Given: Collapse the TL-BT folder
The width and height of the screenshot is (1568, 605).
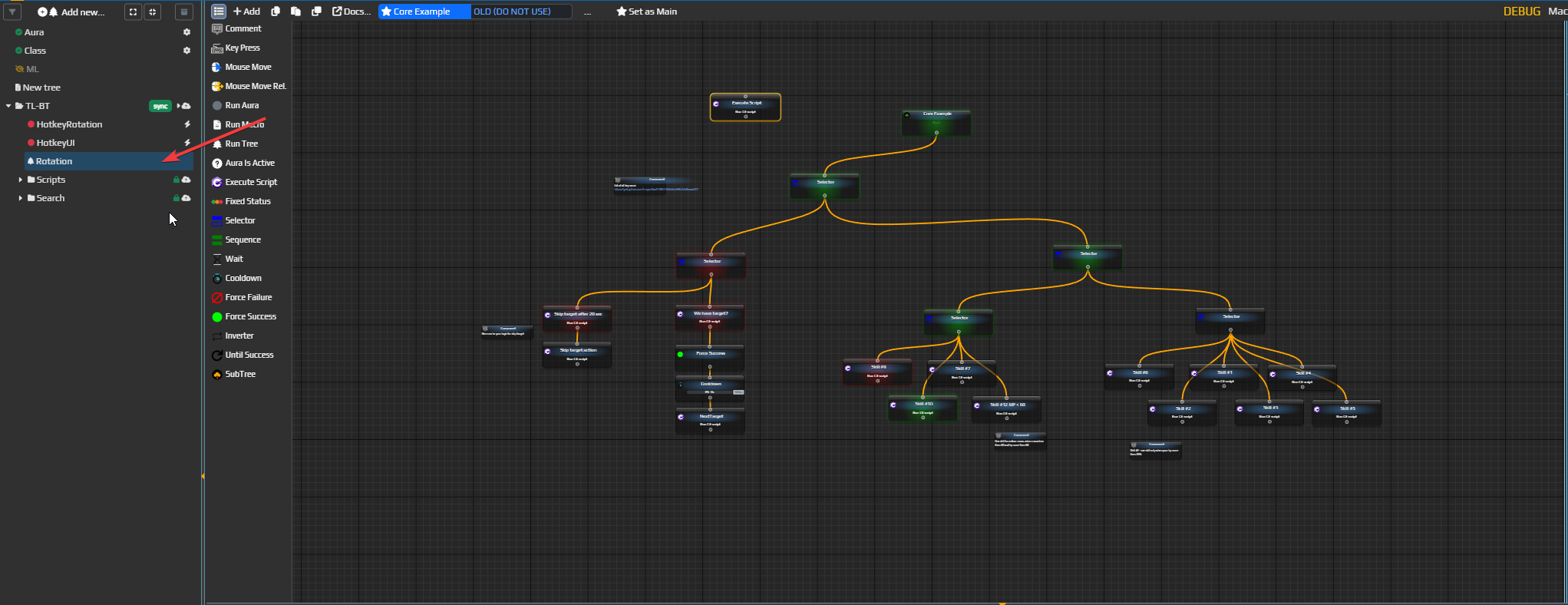Looking at the screenshot, I should [8, 106].
